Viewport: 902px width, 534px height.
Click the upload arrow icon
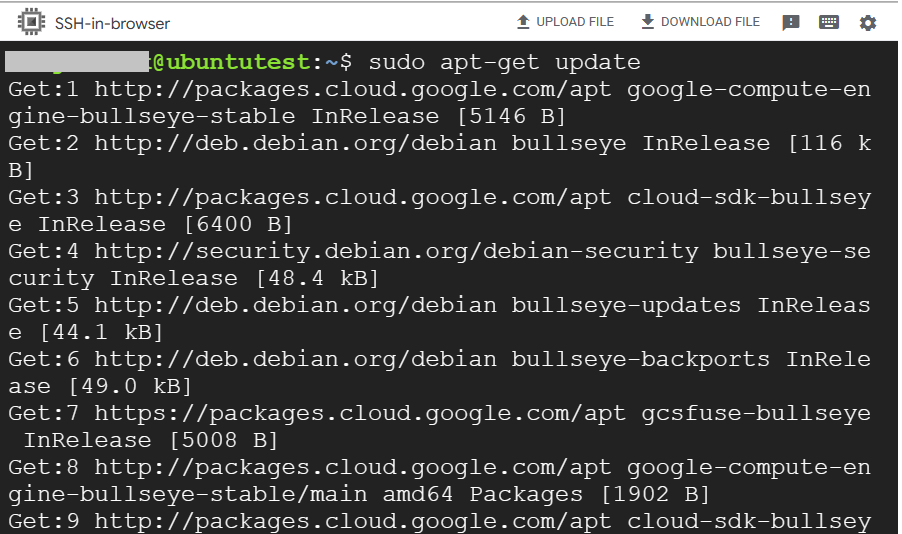tap(523, 22)
